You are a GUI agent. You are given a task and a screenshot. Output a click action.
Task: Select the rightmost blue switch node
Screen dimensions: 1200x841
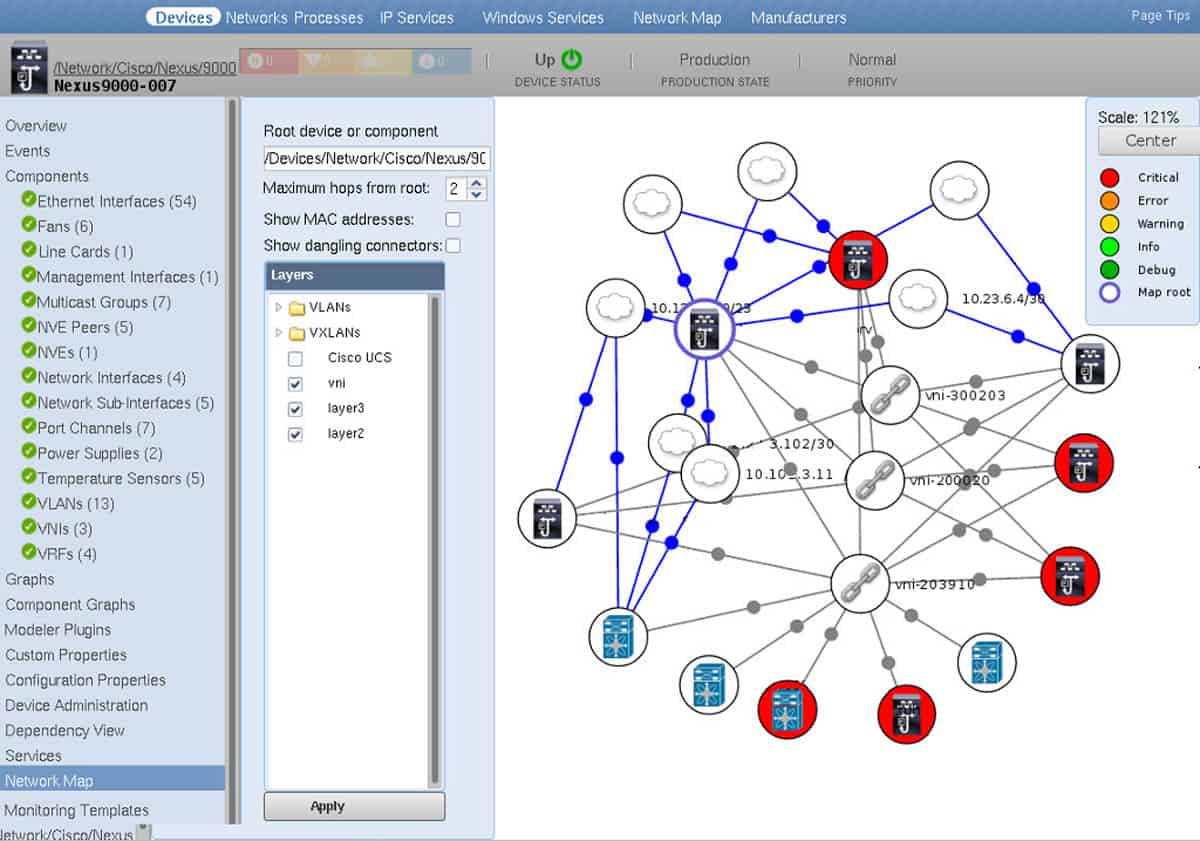pos(987,662)
